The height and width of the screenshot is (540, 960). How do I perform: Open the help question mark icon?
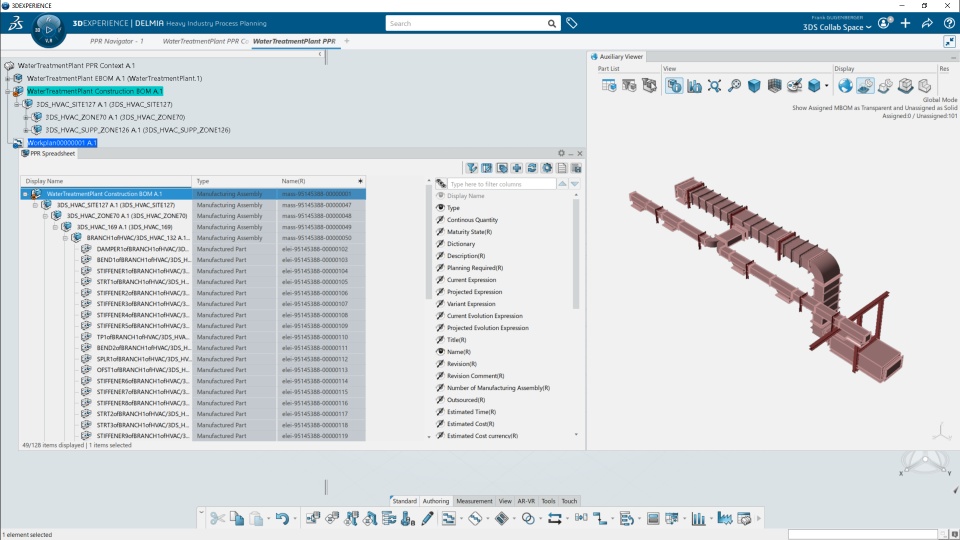click(x=949, y=23)
